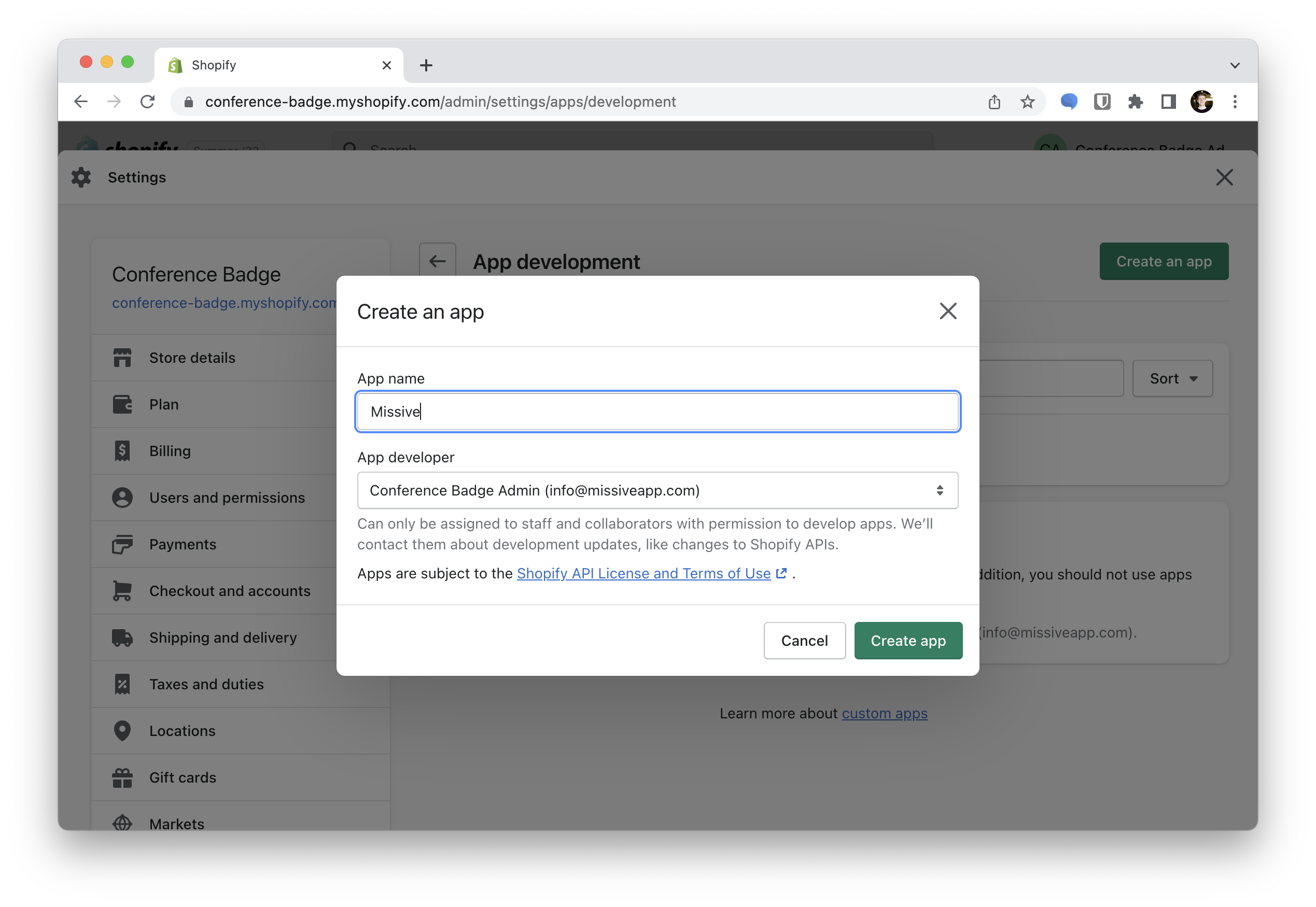Image resolution: width=1316 pixels, height=907 pixels.
Task: Open the Sort dropdown
Action: click(x=1172, y=378)
